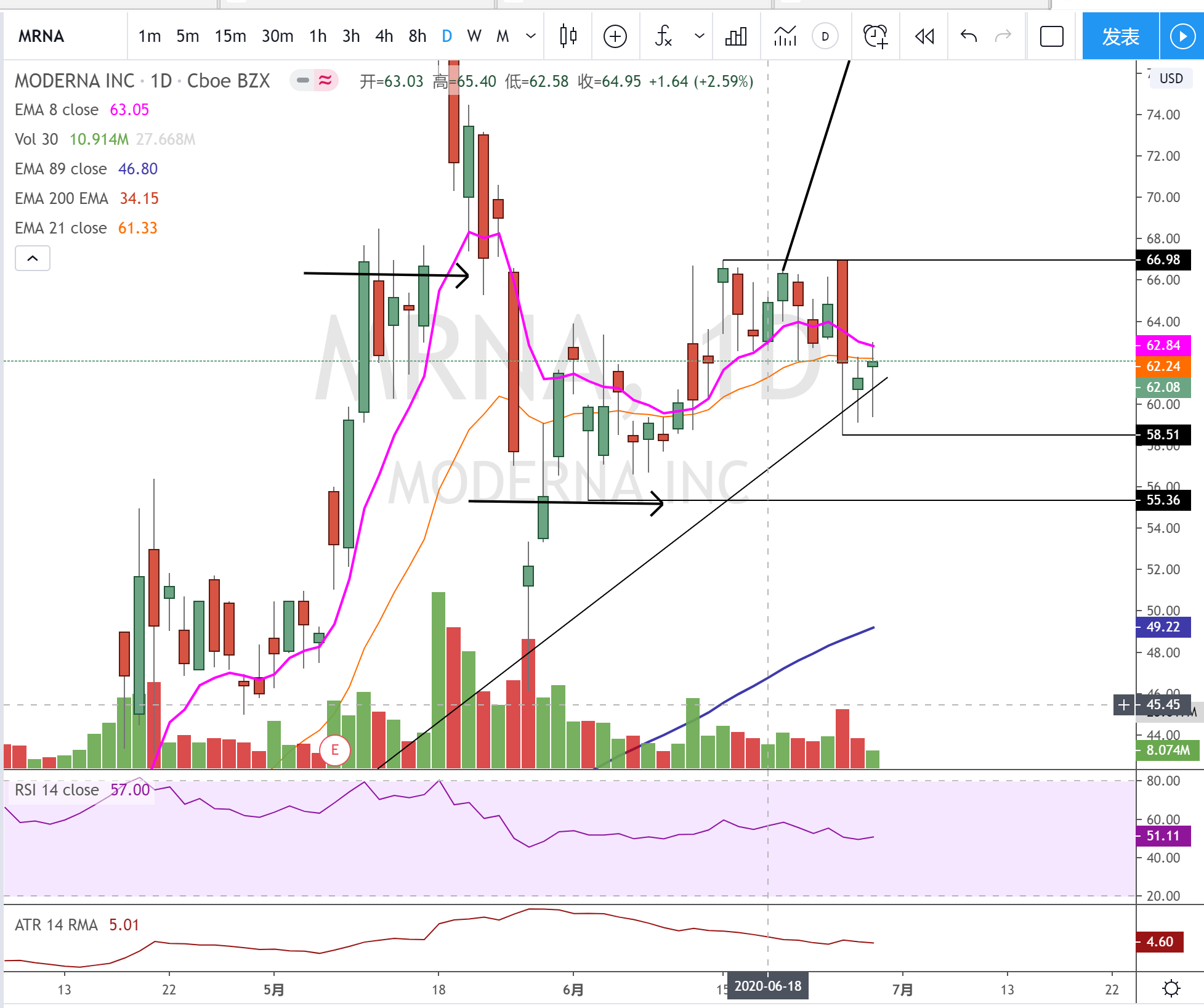1204x1008 pixels.
Task: Undo the last chart action
Action: tap(969, 36)
